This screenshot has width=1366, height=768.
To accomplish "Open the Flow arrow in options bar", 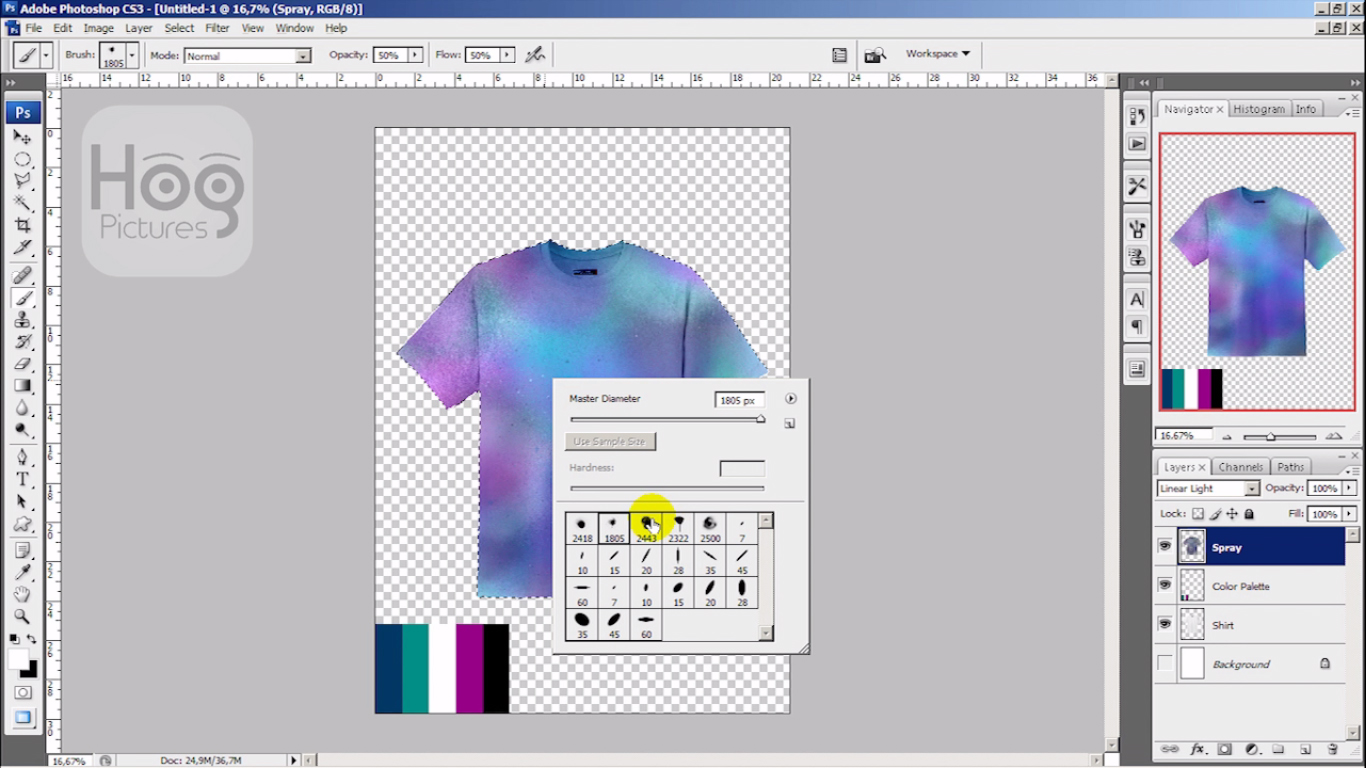I will pos(507,55).
